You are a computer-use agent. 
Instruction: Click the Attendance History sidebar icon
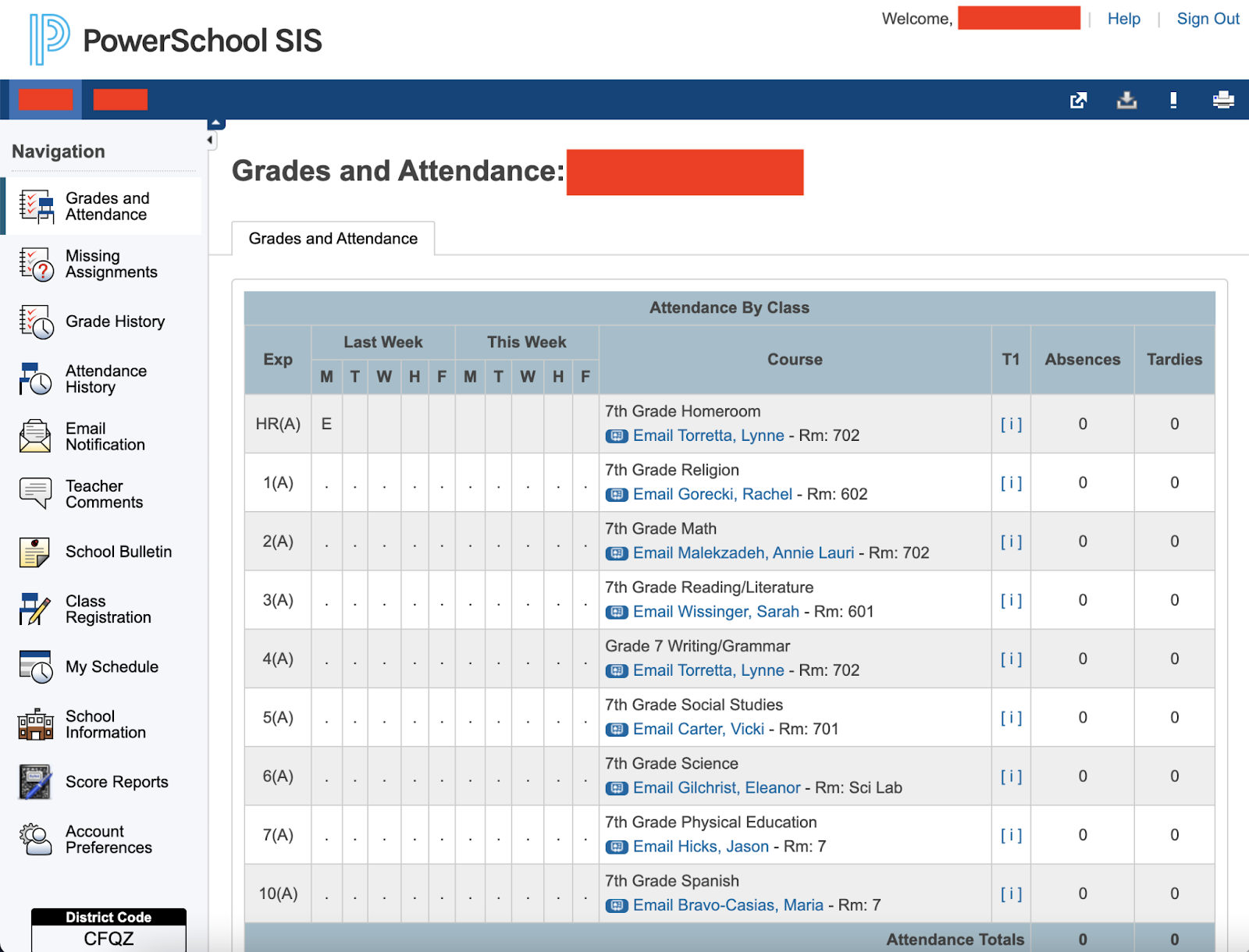pyautogui.click(x=36, y=379)
